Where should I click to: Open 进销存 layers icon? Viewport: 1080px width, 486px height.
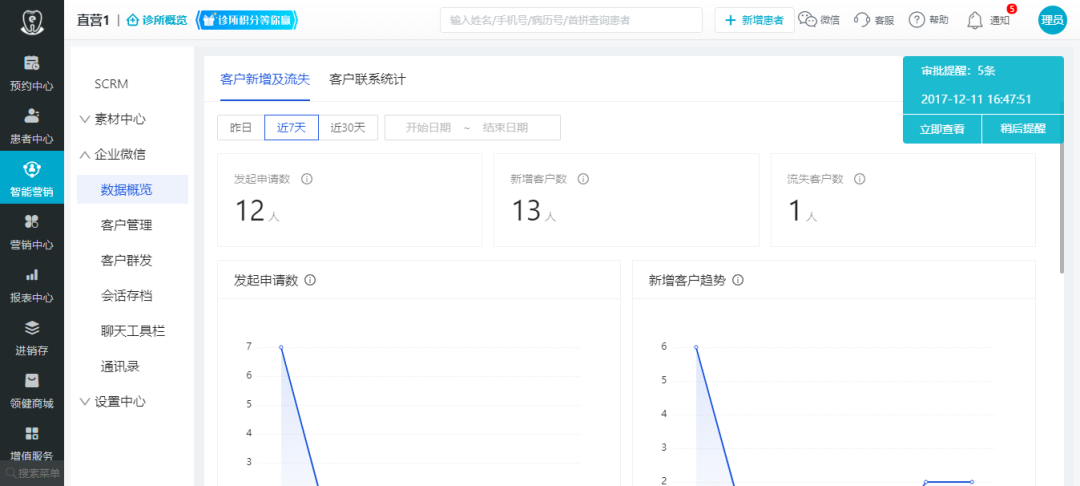32,328
